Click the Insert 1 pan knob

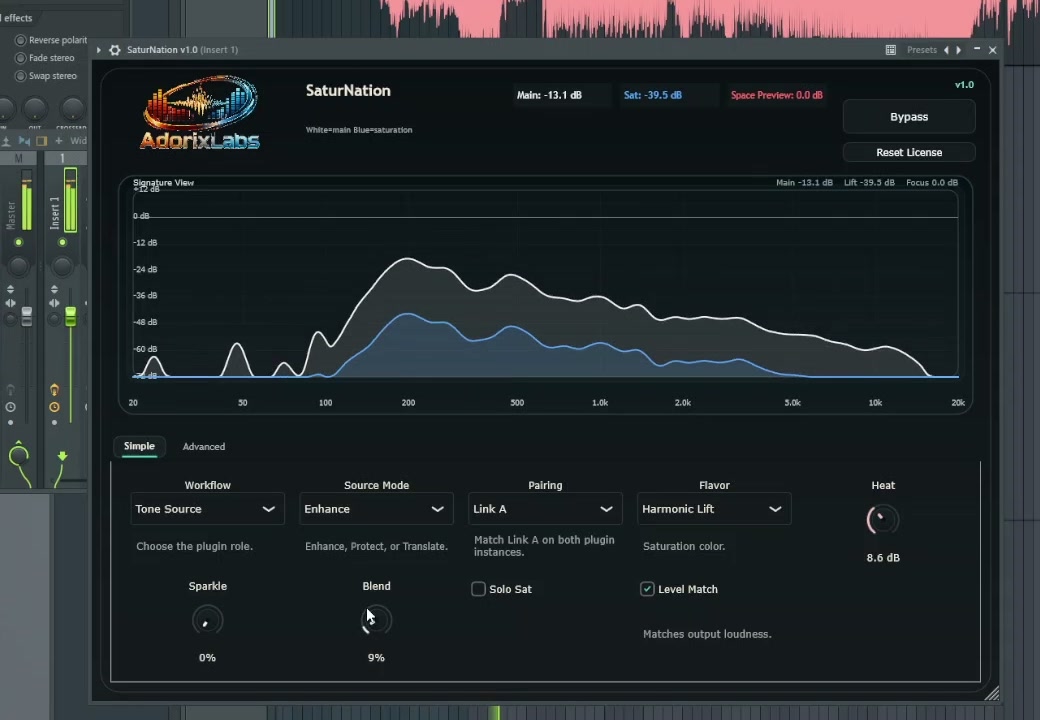tap(62, 267)
